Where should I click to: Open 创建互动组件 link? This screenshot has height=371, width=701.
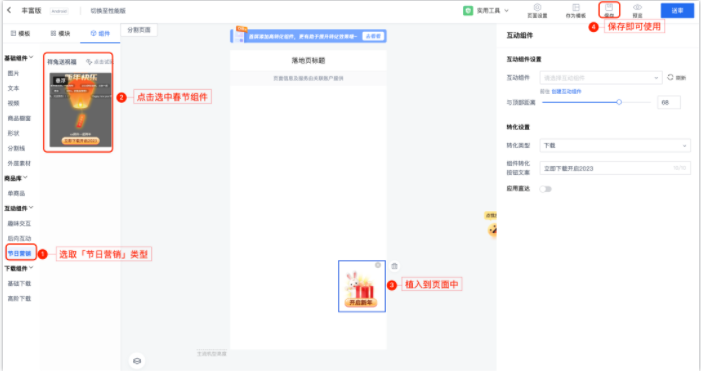566,91
